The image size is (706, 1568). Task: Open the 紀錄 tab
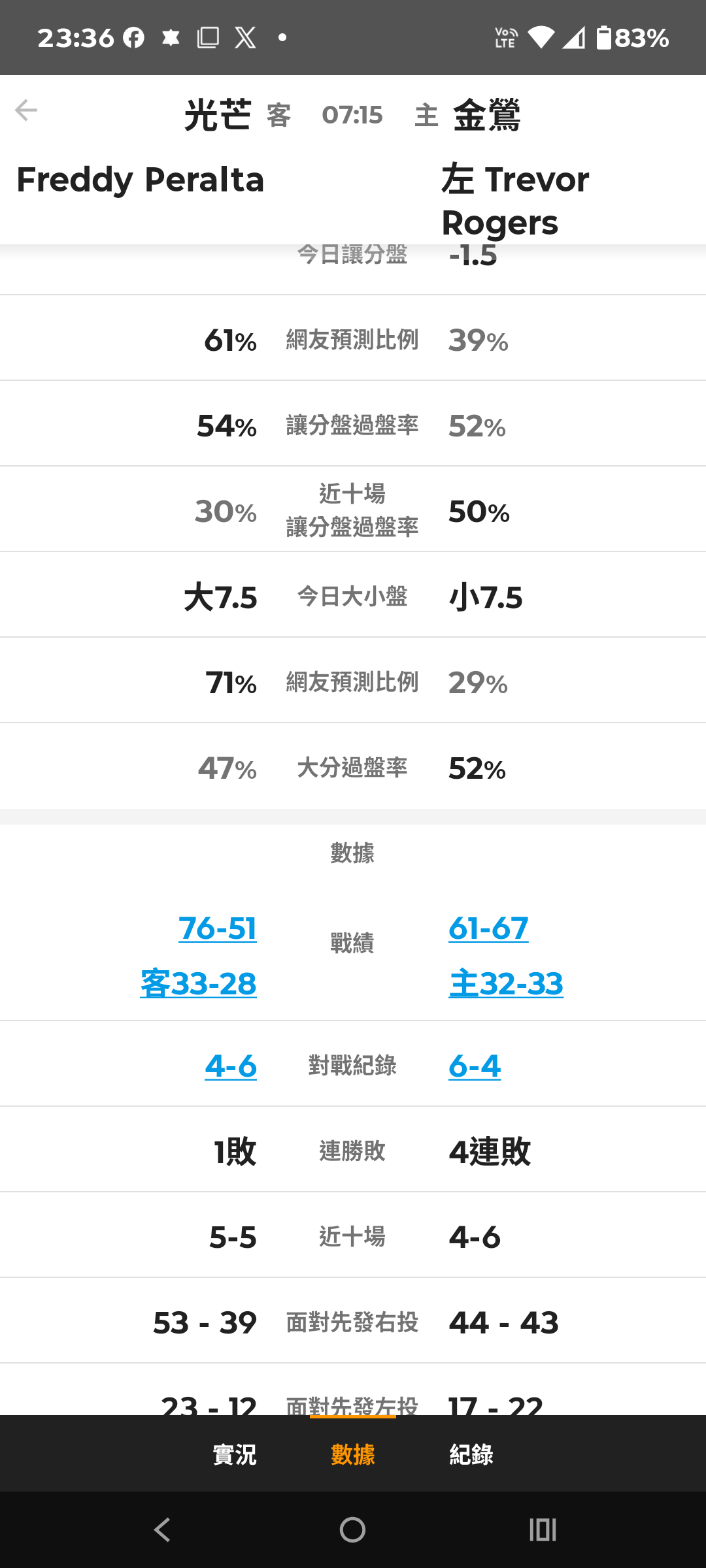point(471,1454)
